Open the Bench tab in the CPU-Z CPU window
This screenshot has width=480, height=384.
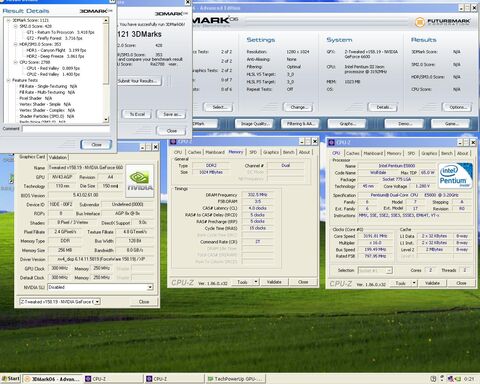tap(447, 153)
